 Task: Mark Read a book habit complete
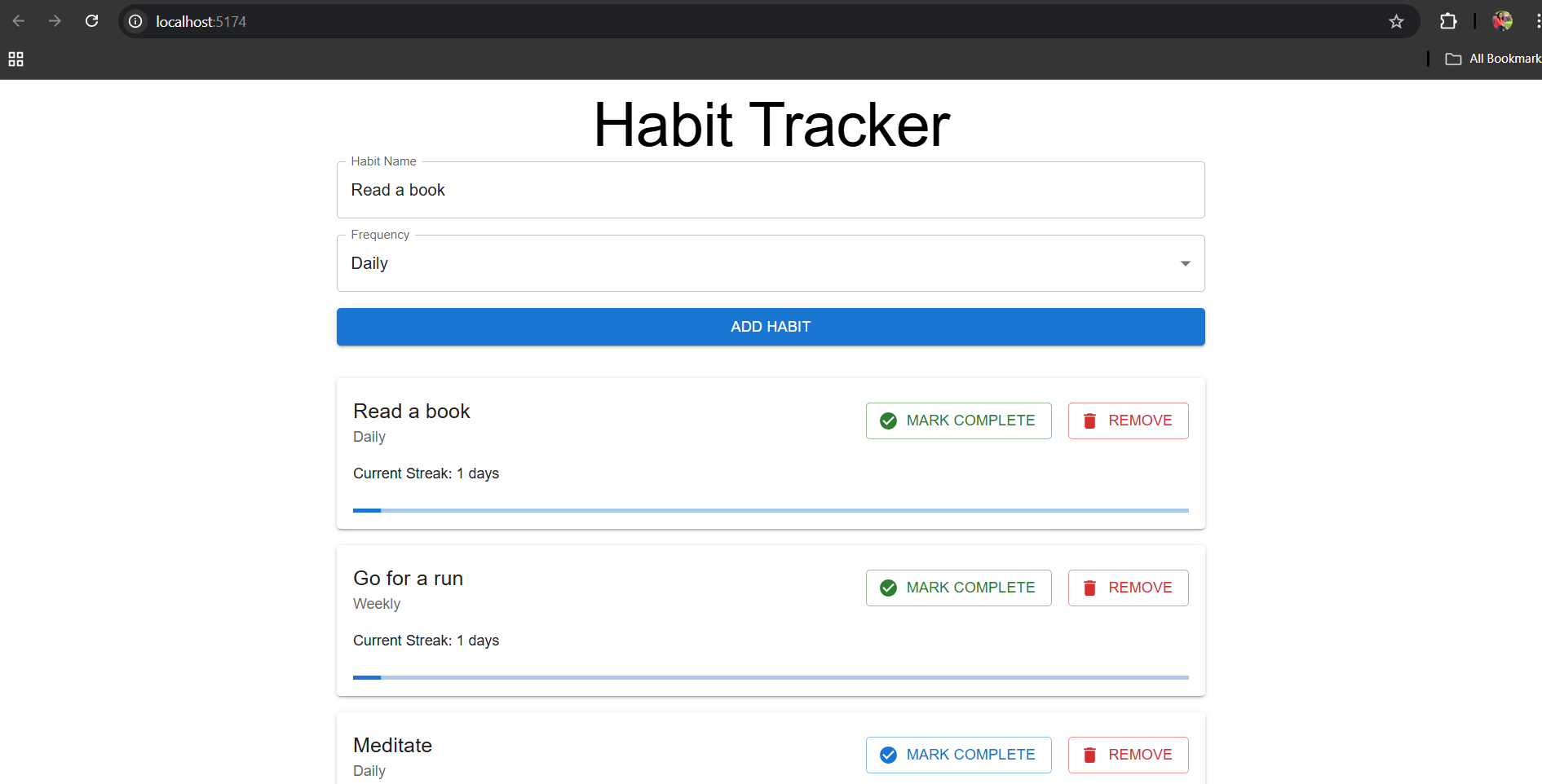tap(958, 421)
